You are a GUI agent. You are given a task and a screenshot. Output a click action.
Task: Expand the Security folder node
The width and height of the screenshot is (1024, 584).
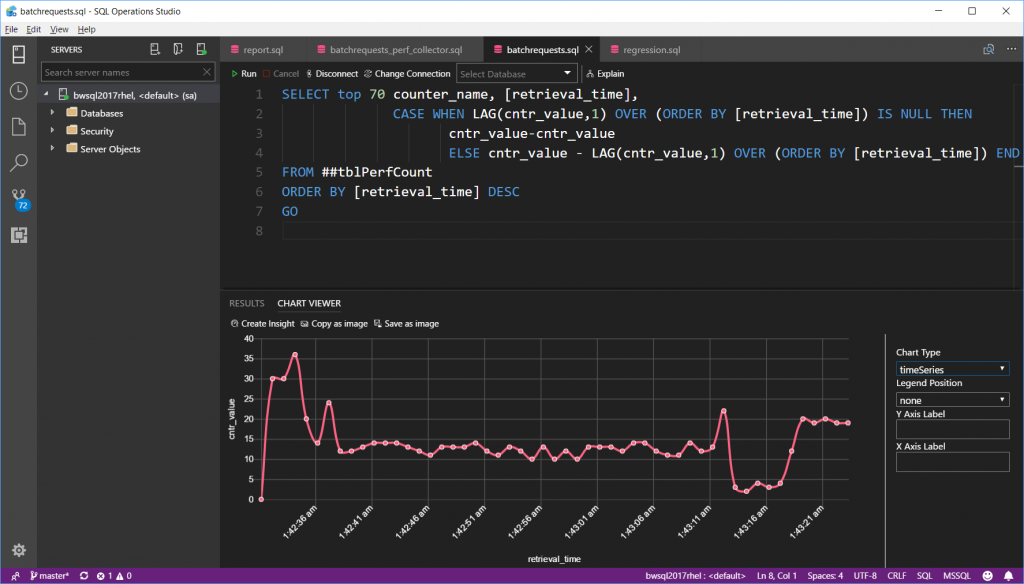coord(53,131)
